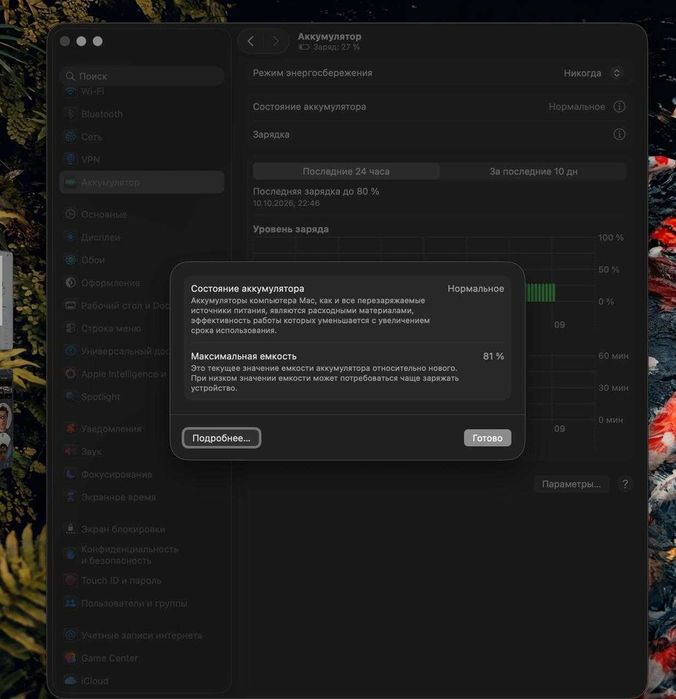Open the help question mark button

[625, 484]
